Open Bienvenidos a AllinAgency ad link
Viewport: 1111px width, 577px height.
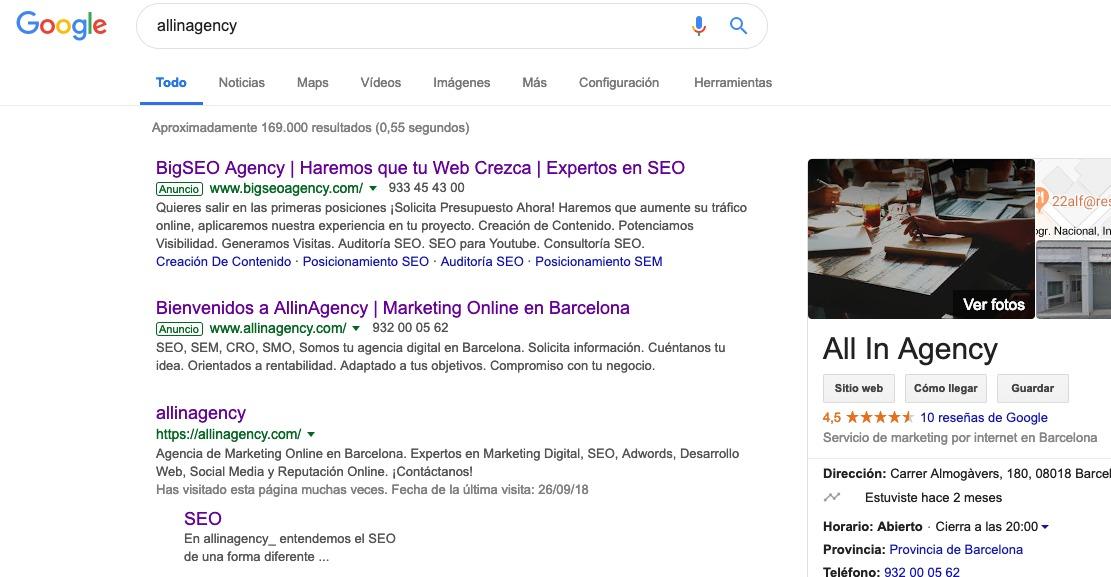pos(393,308)
